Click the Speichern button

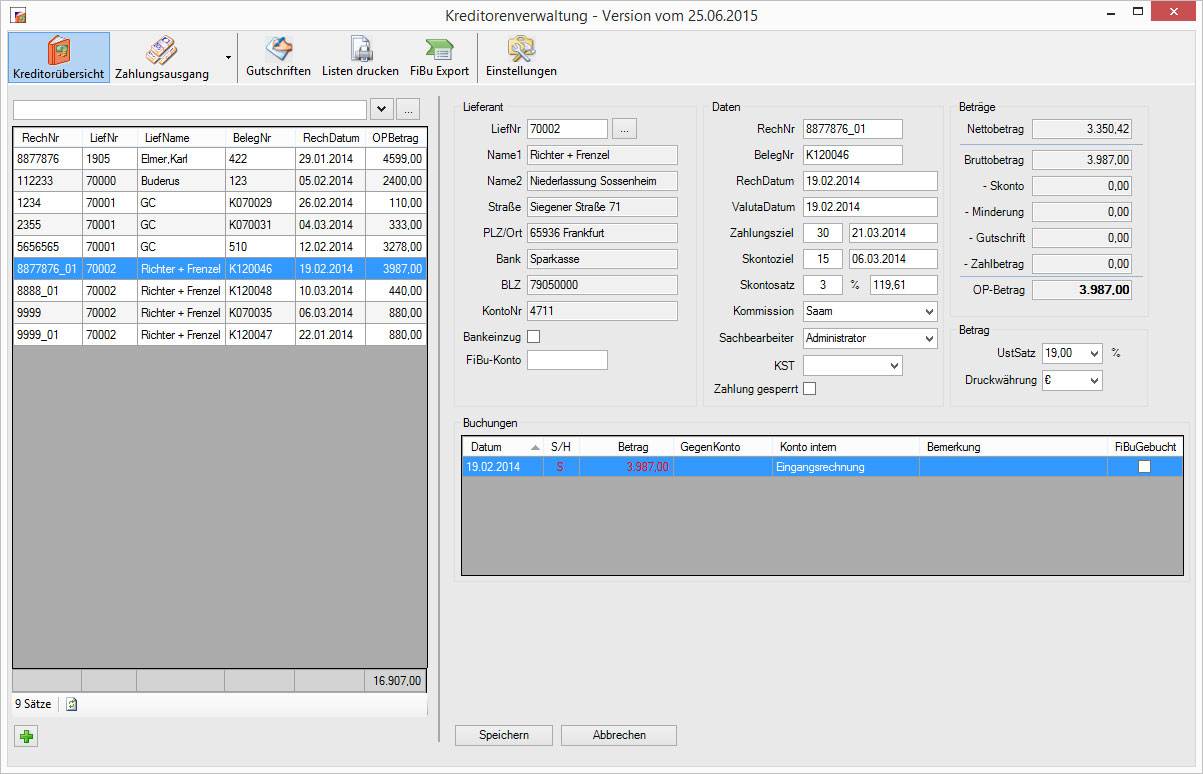[x=504, y=735]
